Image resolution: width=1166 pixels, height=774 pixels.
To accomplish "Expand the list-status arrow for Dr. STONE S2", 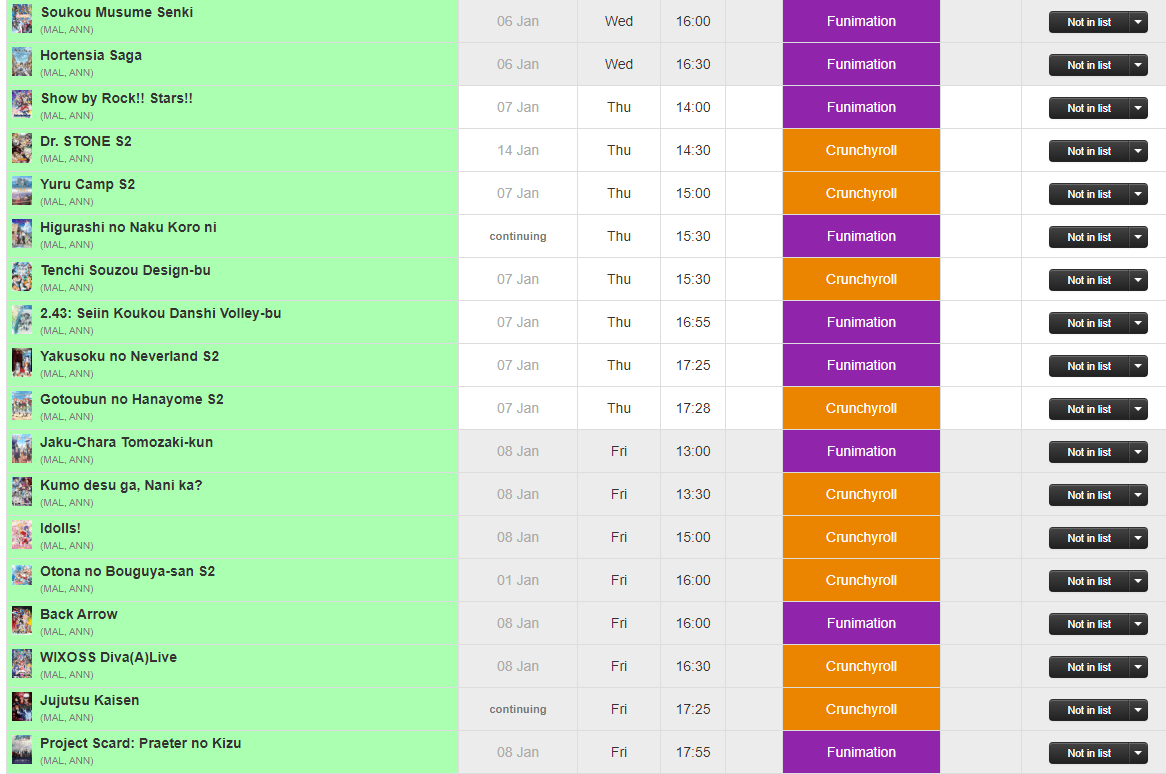I will point(1138,151).
